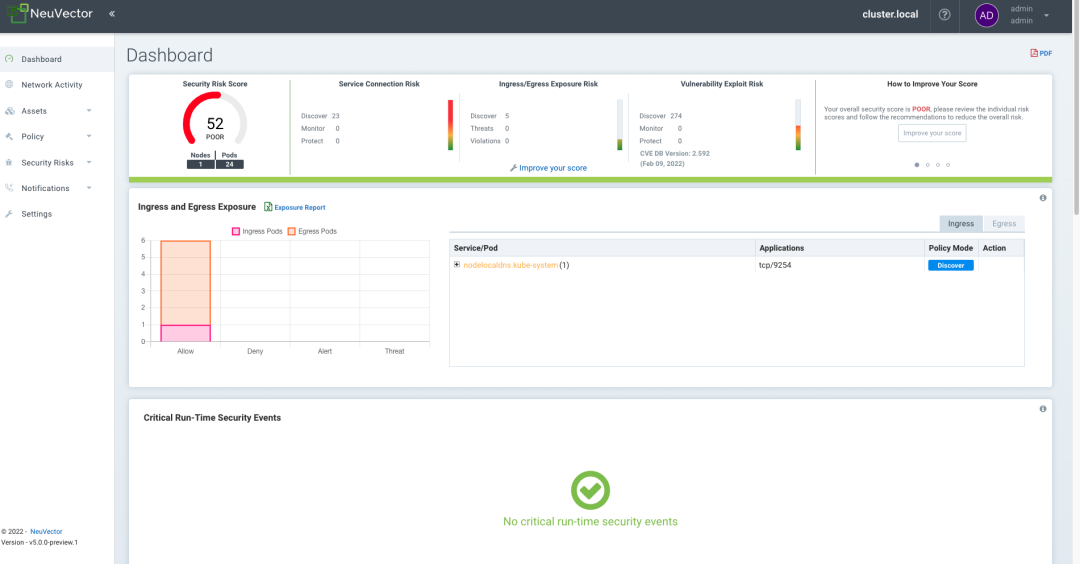Show info for Critical Run-Time Security Events
The width and height of the screenshot is (1080, 564).
tap(1043, 409)
